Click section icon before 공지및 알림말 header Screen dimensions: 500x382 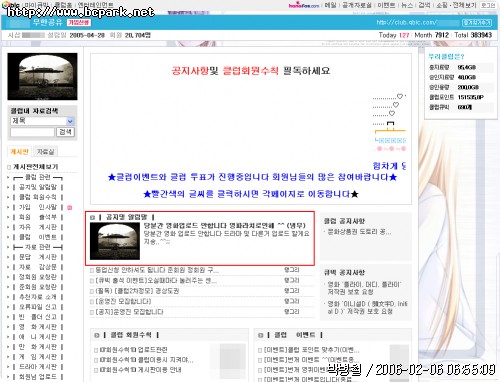coord(92,217)
